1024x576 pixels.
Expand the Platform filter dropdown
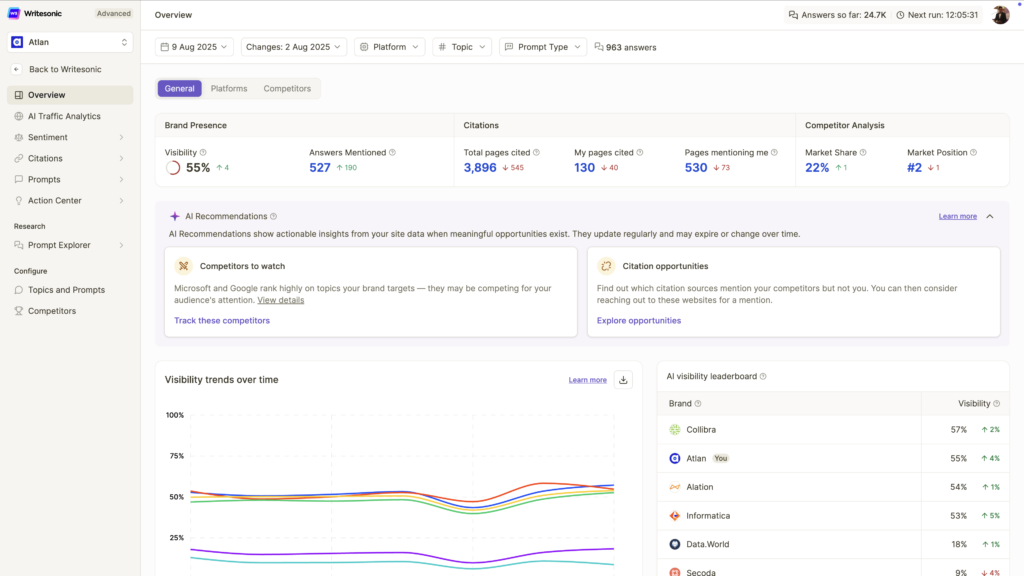pyautogui.click(x=389, y=46)
